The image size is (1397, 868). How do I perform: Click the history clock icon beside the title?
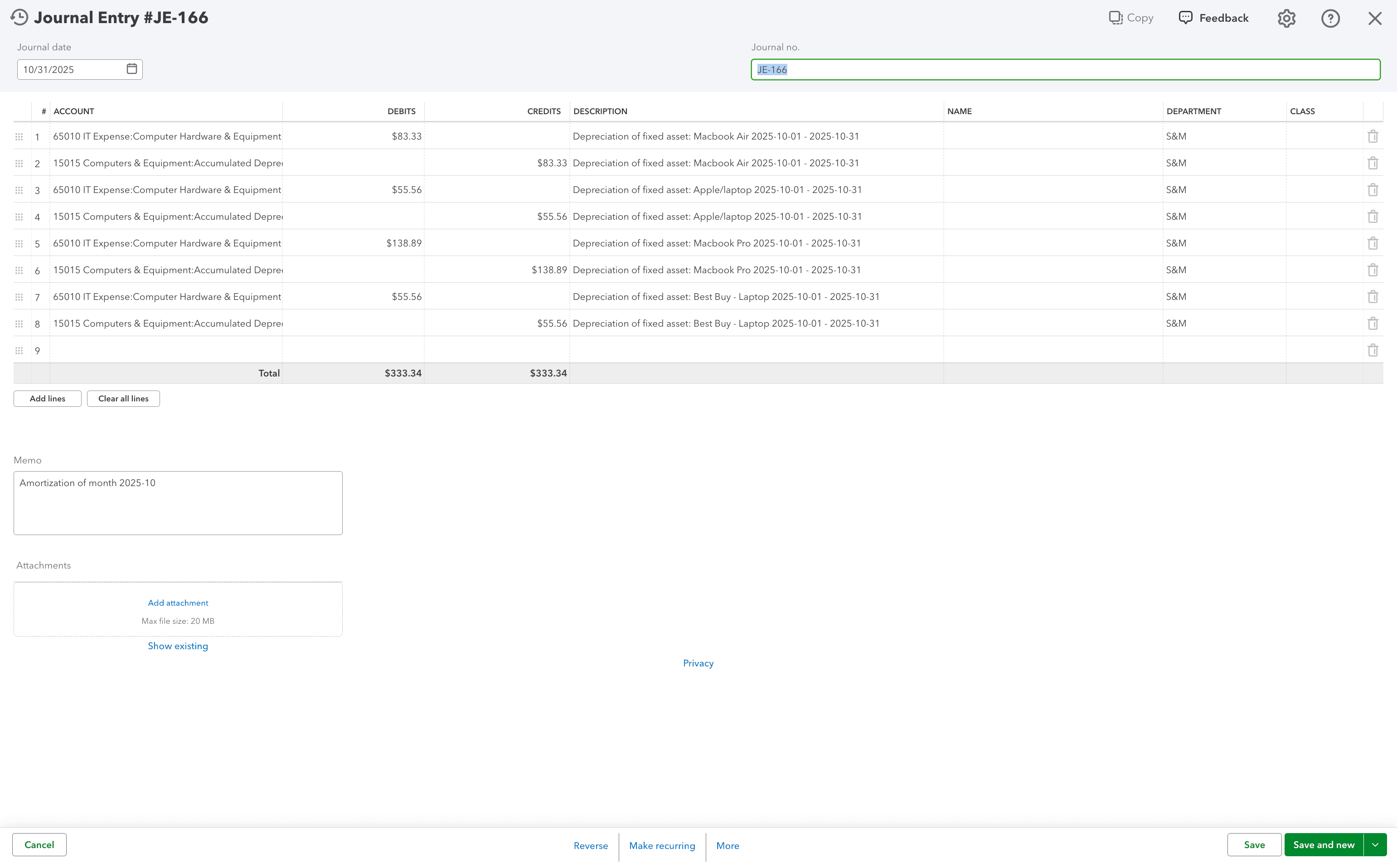pos(19,17)
